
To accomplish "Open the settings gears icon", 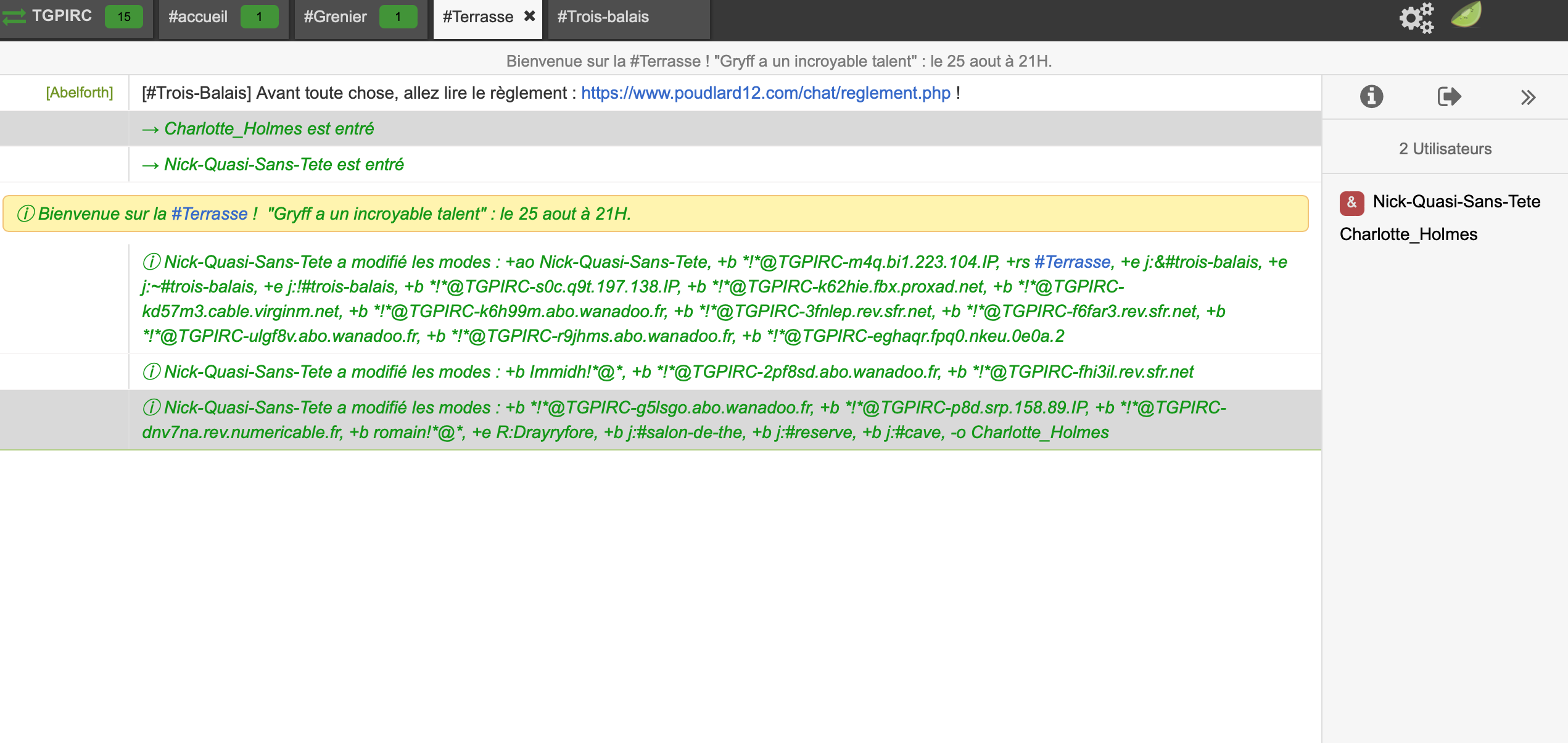I will 1416,17.
